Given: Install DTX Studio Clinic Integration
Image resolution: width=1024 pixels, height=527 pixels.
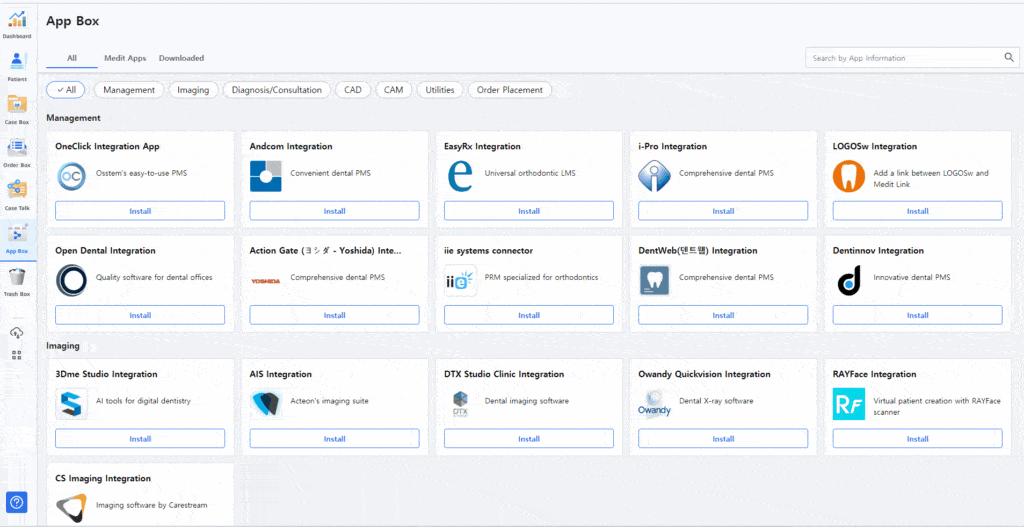Looking at the screenshot, I should [x=529, y=439].
